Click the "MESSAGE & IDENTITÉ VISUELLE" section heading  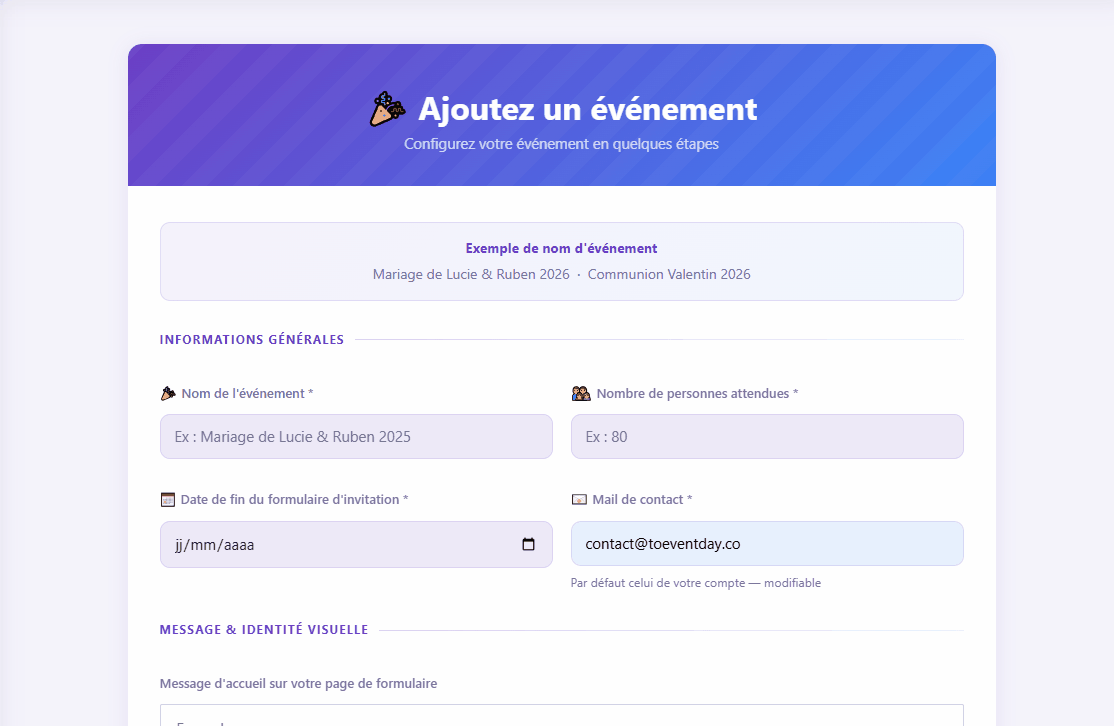(263, 629)
